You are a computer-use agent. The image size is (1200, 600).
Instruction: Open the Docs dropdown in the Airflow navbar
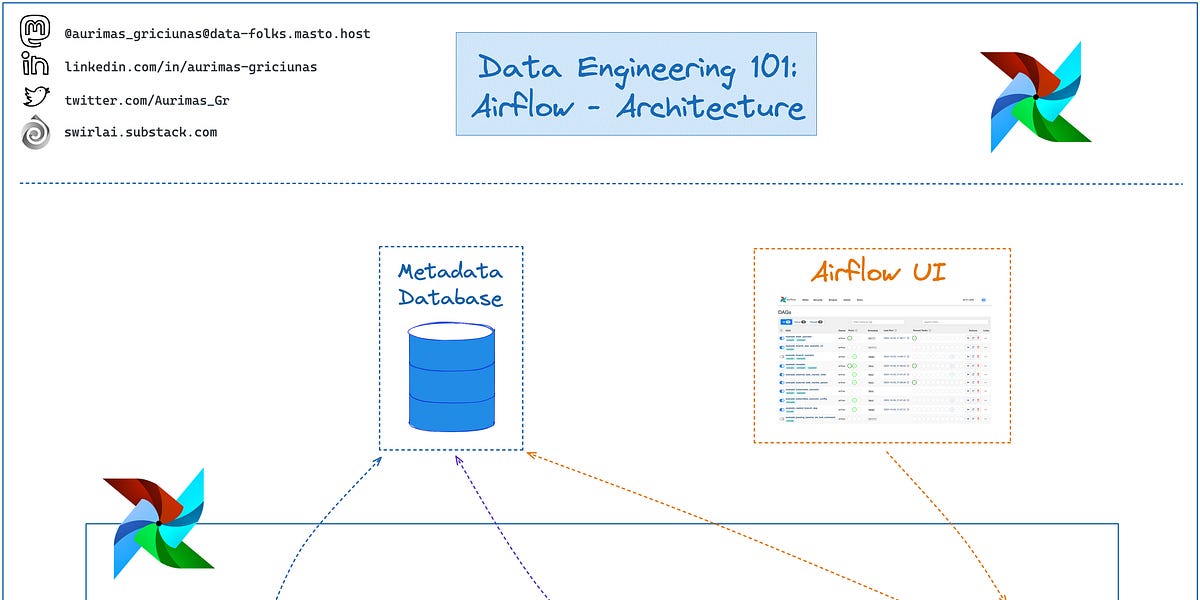860,300
